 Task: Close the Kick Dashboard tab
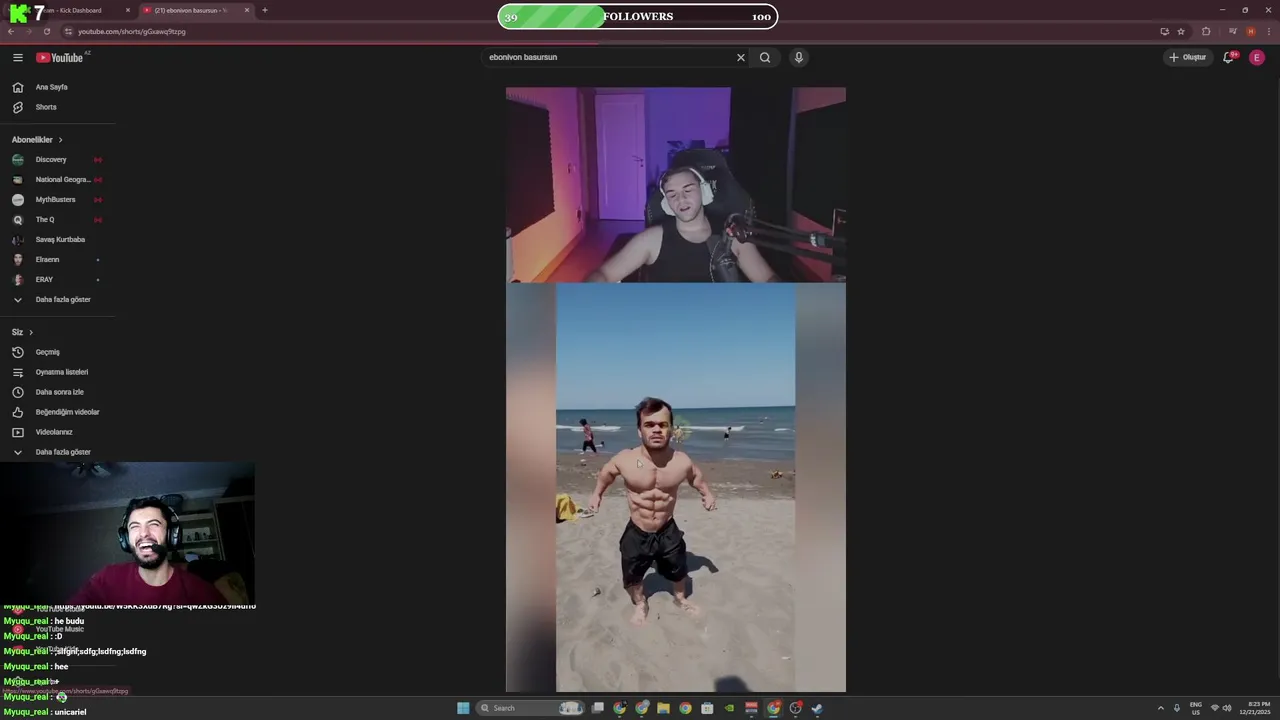(128, 10)
